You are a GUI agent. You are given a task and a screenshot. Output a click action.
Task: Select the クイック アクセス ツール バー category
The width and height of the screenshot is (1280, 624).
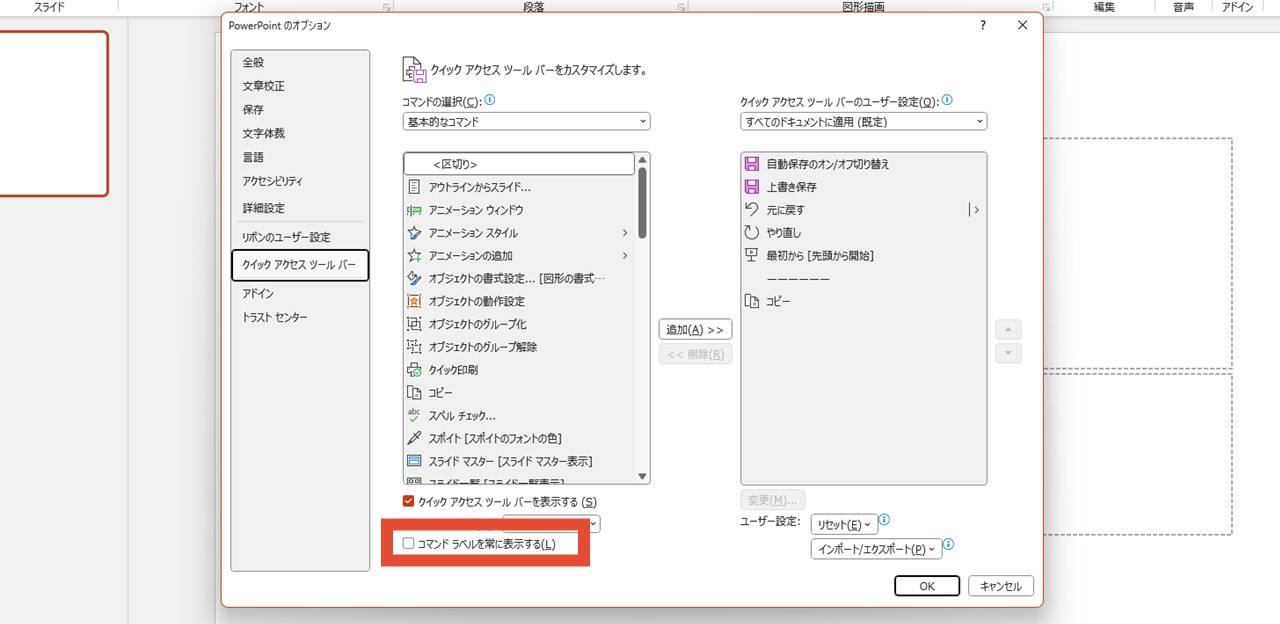[300, 265]
